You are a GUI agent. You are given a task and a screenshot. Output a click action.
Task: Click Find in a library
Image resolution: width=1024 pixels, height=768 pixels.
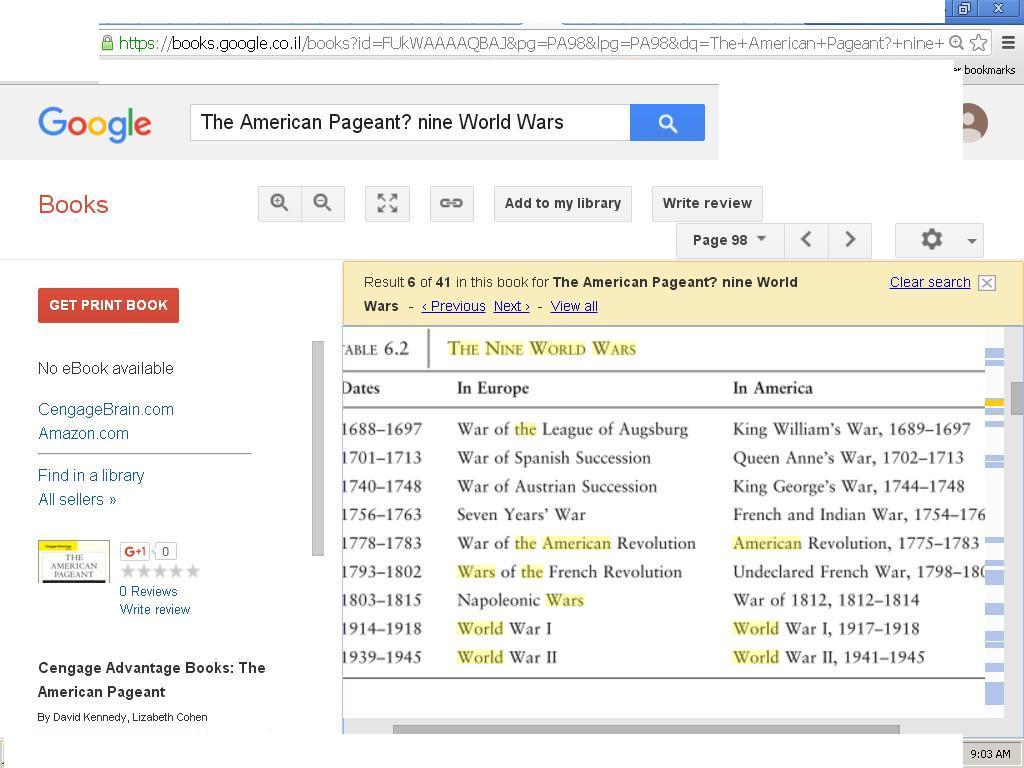click(91, 475)
